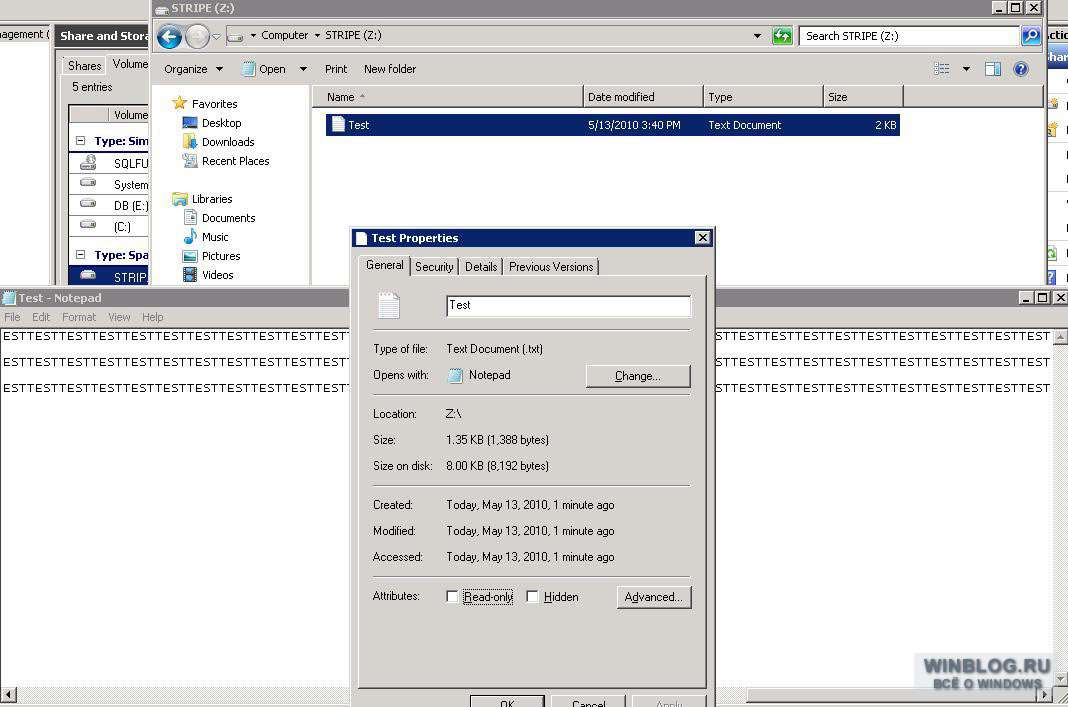
Task: Click the System volume disk icon
Action: point(88,183)
